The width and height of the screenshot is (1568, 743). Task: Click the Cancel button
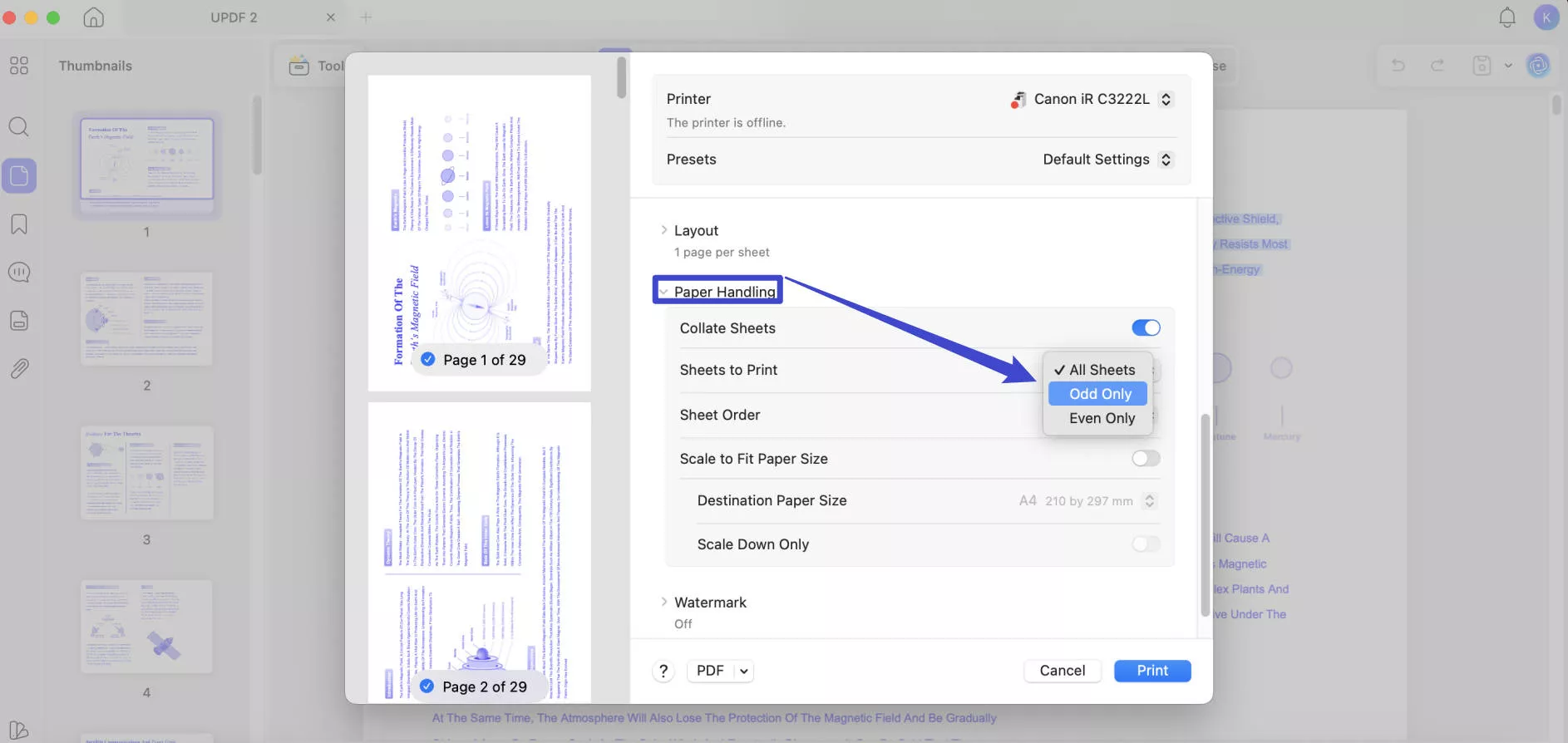point(1063,671)
